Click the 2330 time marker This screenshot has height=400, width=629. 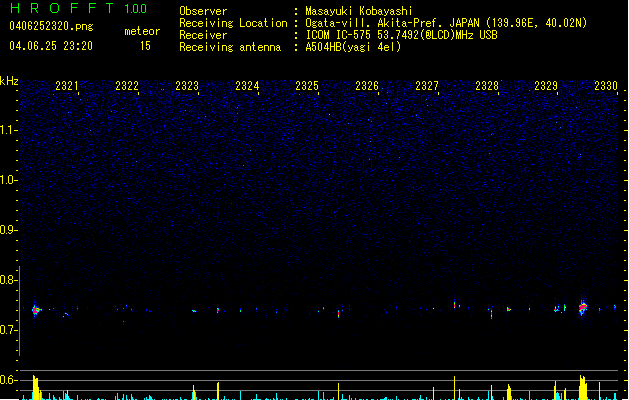click(x=606, y=86)
